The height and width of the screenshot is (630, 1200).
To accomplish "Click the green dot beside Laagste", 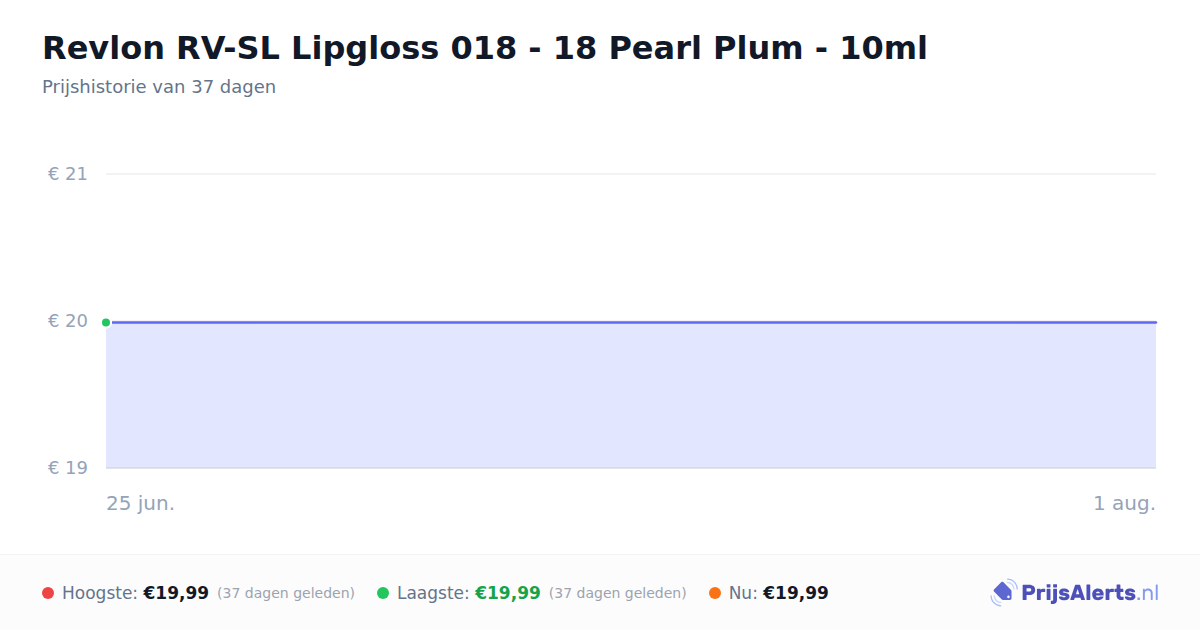I will point(383,593).
